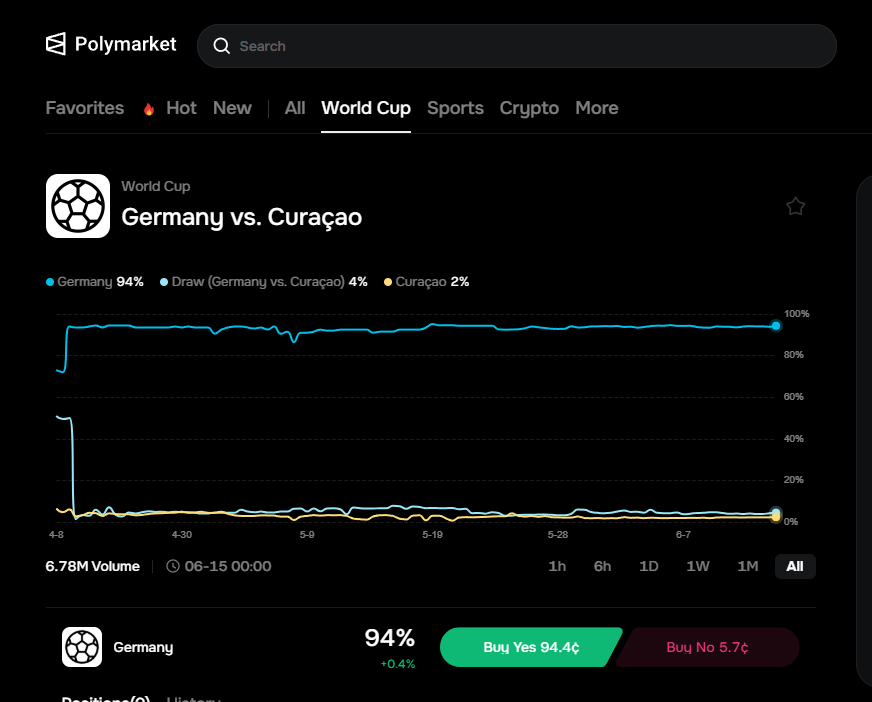This screenshot has width=872, height=702.
Task: Click the 20% axis label
Action: [x=794, y=479]
